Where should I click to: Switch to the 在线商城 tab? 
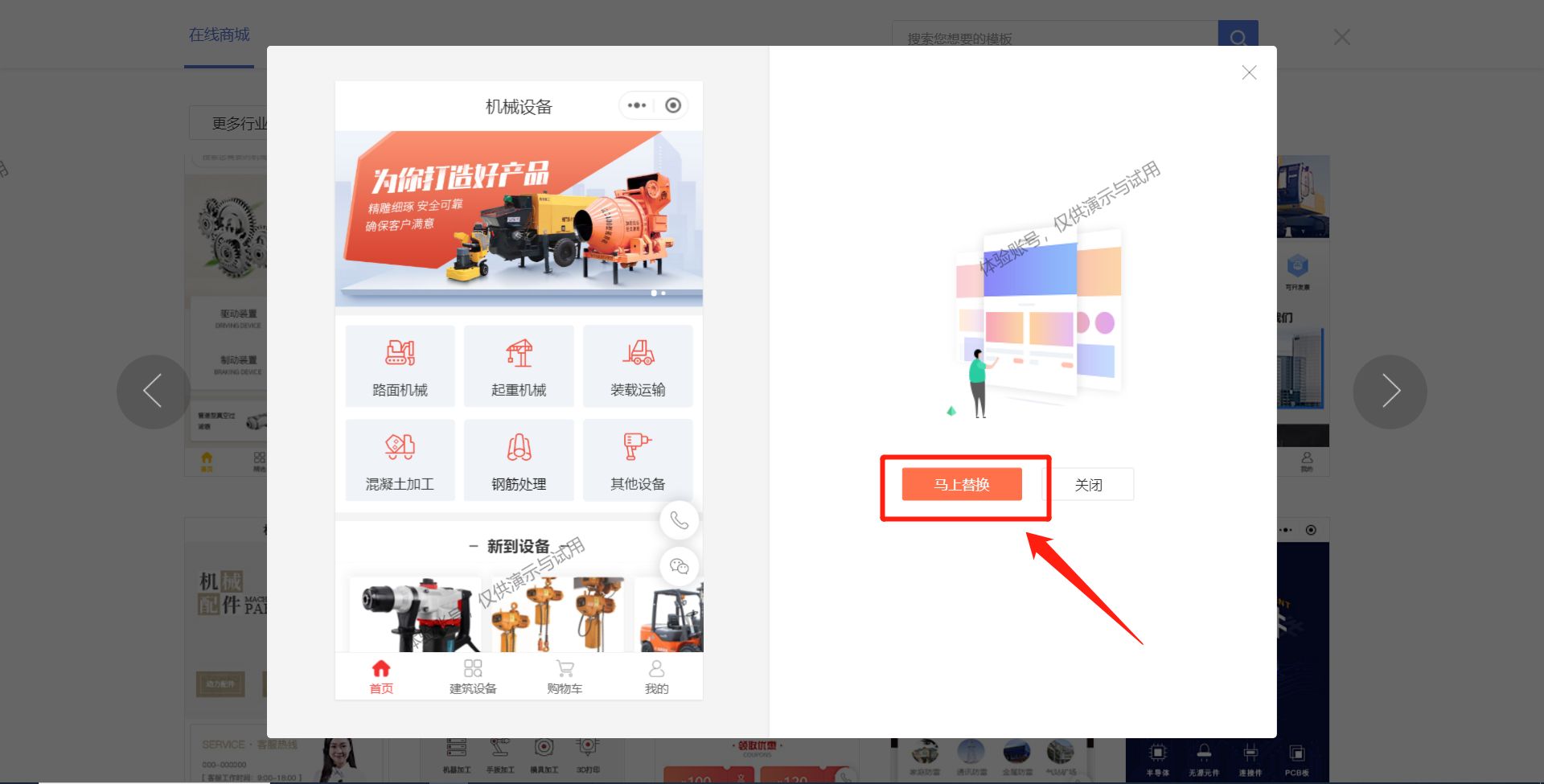(x=218, y=35)
